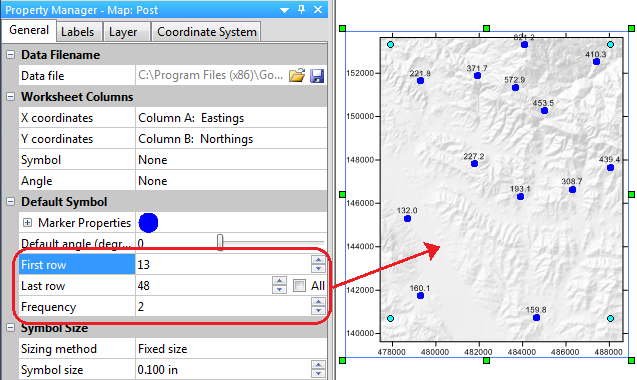Click the post point labeled 572.9
The image size is (637, 380).
pos(516,87)
